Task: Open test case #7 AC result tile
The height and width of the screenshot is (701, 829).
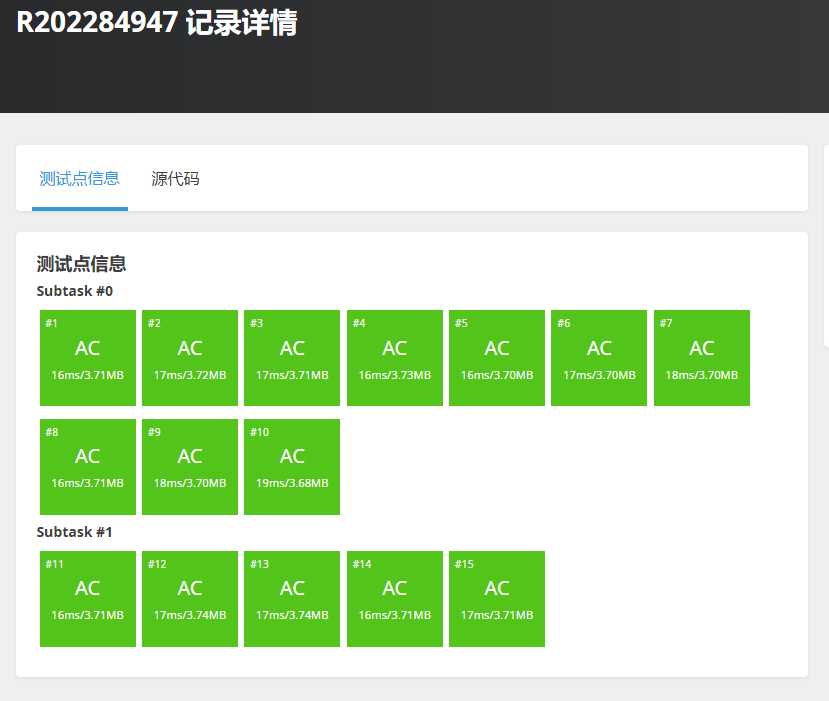Action: (x=702, y=358)
